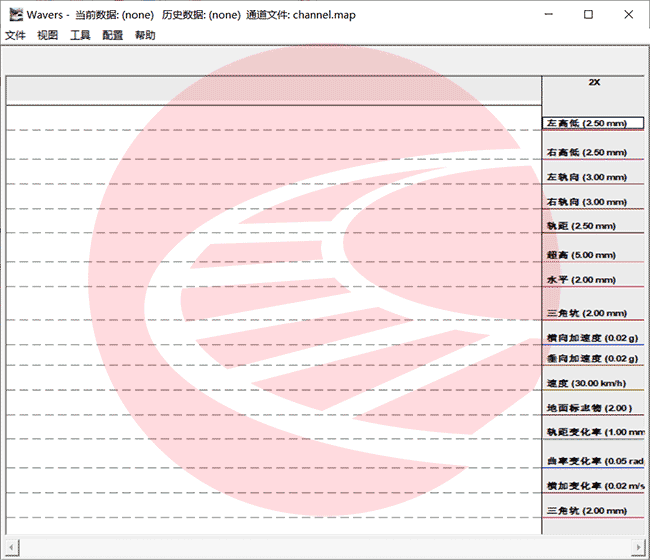Open the 文件 menu

click(x=15, y=35)
